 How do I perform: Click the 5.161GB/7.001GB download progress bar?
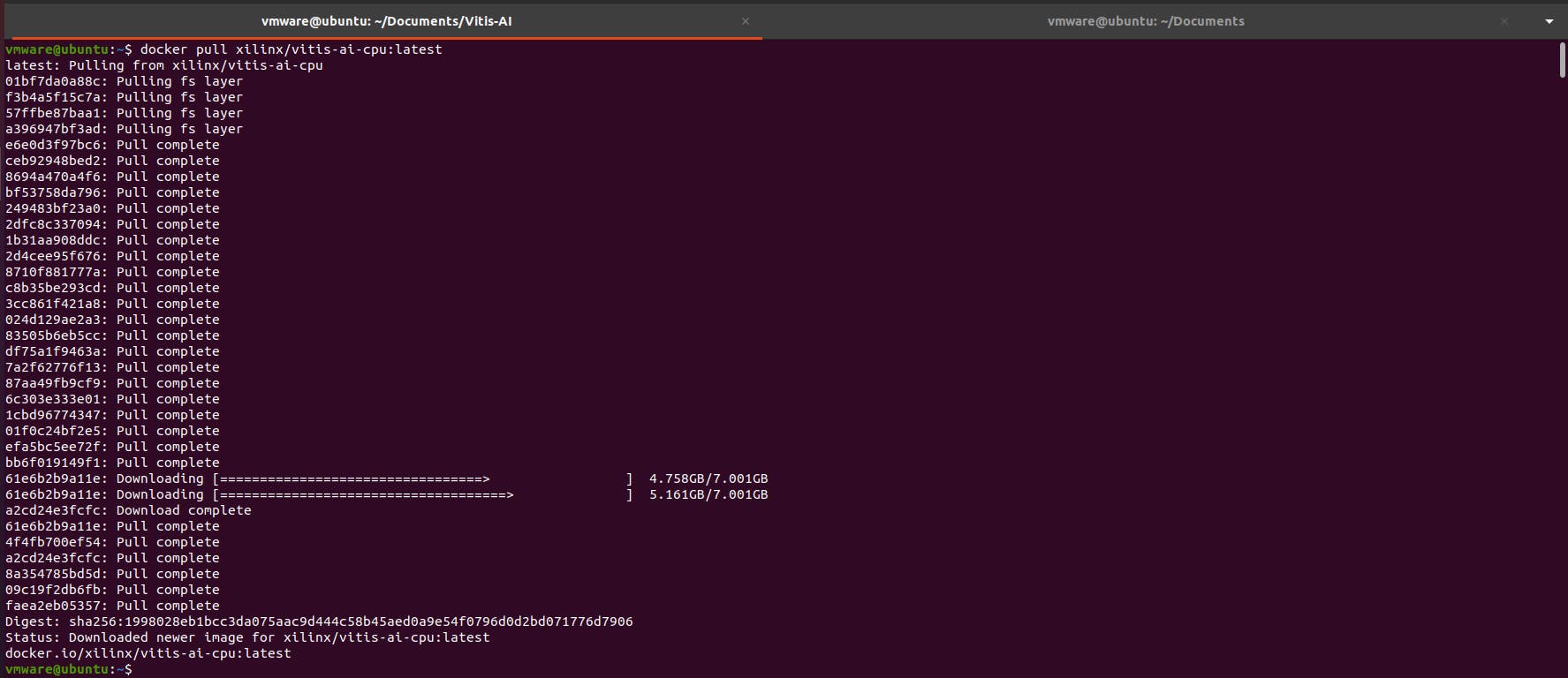[422, 494]
